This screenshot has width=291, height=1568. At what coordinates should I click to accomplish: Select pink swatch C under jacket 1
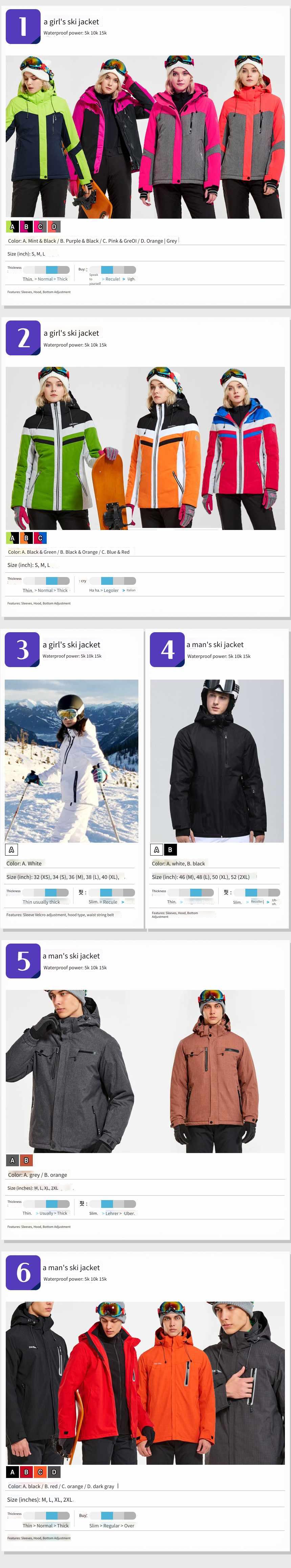point(40,226)
